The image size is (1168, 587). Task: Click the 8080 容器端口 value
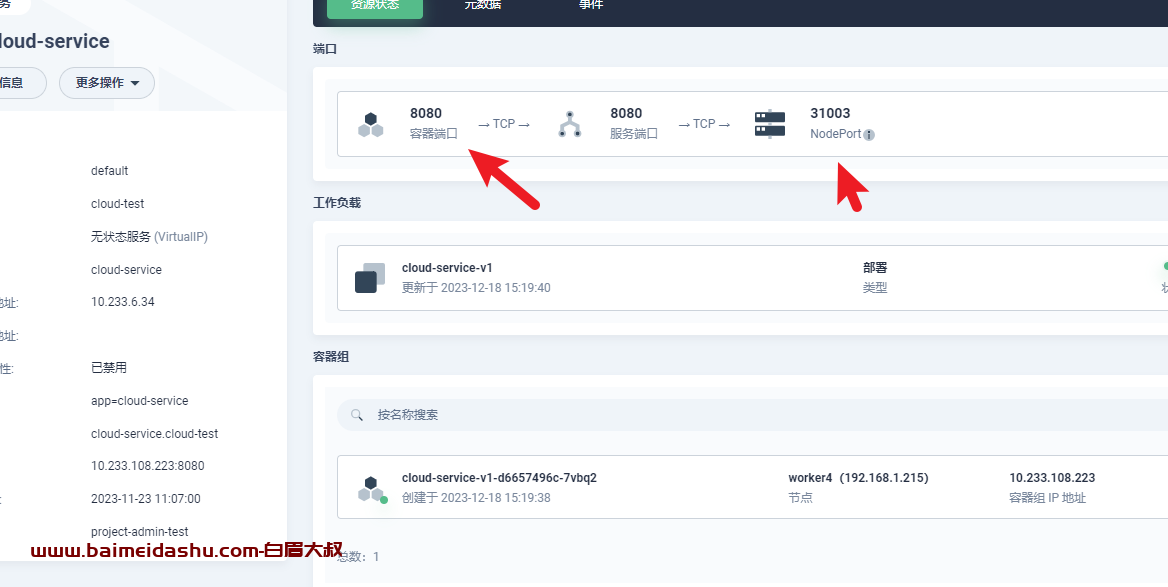tap(425, 114)
